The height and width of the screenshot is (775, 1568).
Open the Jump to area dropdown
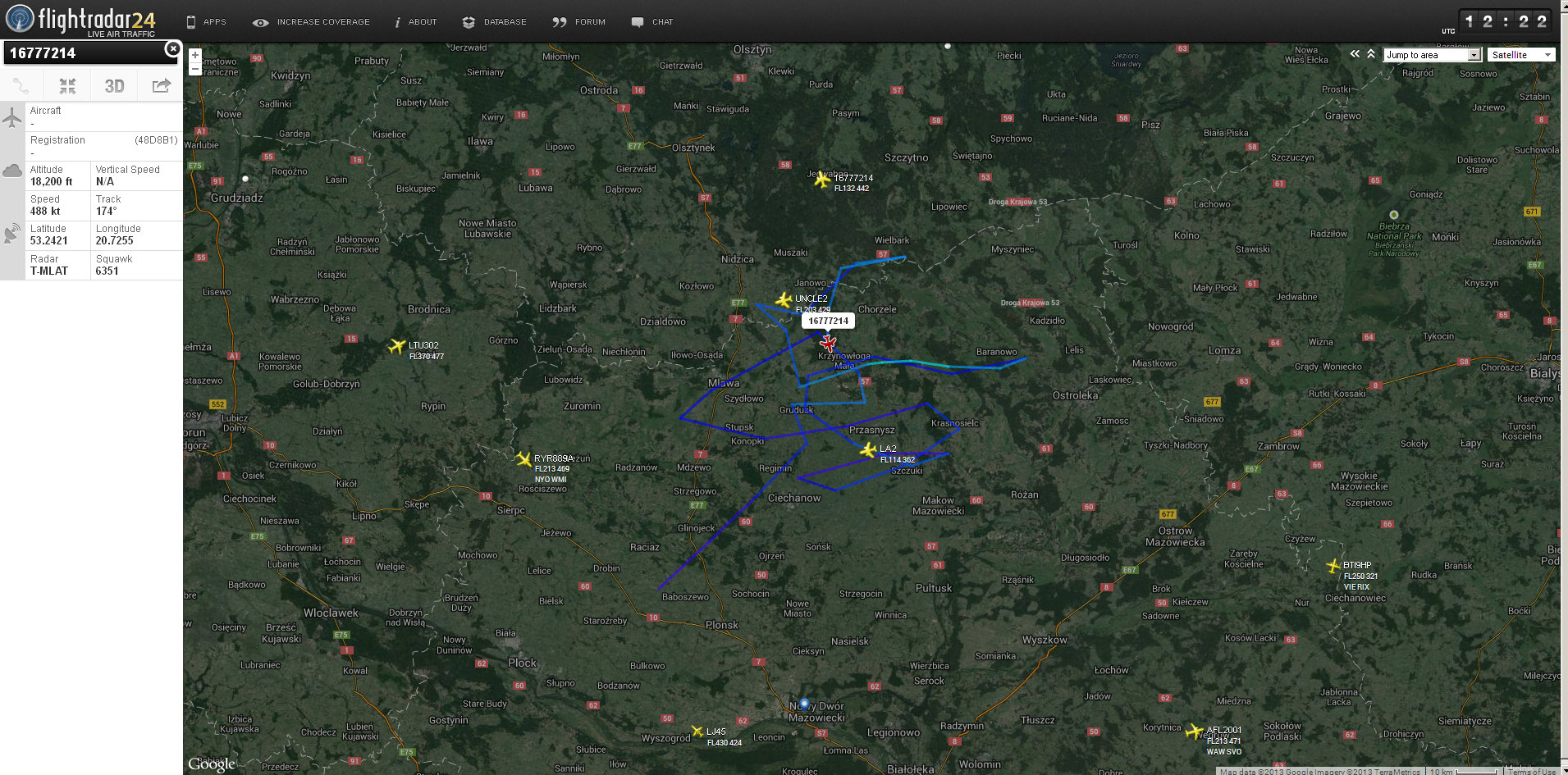point(1432,55)
